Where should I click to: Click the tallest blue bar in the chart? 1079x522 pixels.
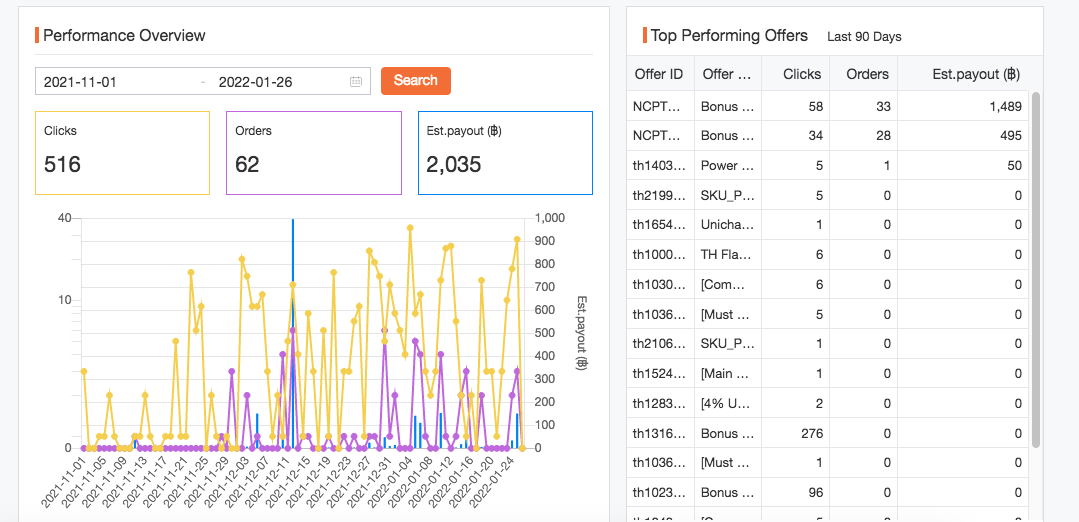click(x=292, y=330)
